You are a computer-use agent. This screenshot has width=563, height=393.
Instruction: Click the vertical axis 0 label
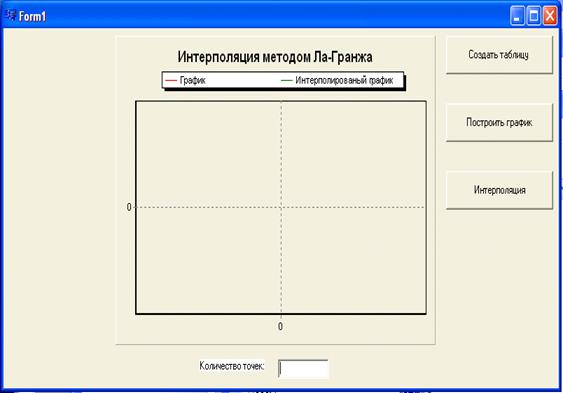pyautogui.click(x=129, y=207)
